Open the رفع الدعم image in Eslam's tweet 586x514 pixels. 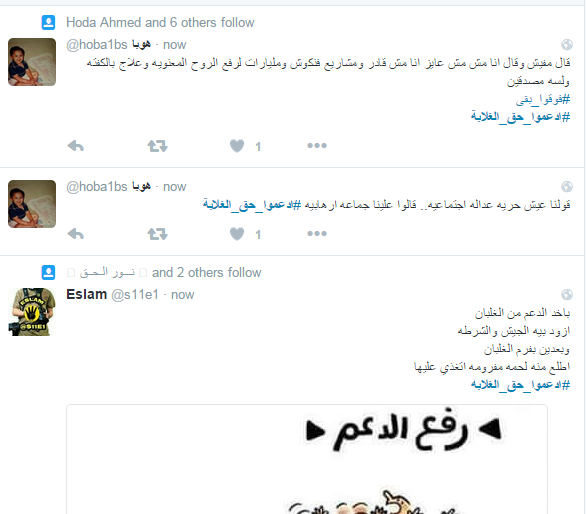pos(307,459)
